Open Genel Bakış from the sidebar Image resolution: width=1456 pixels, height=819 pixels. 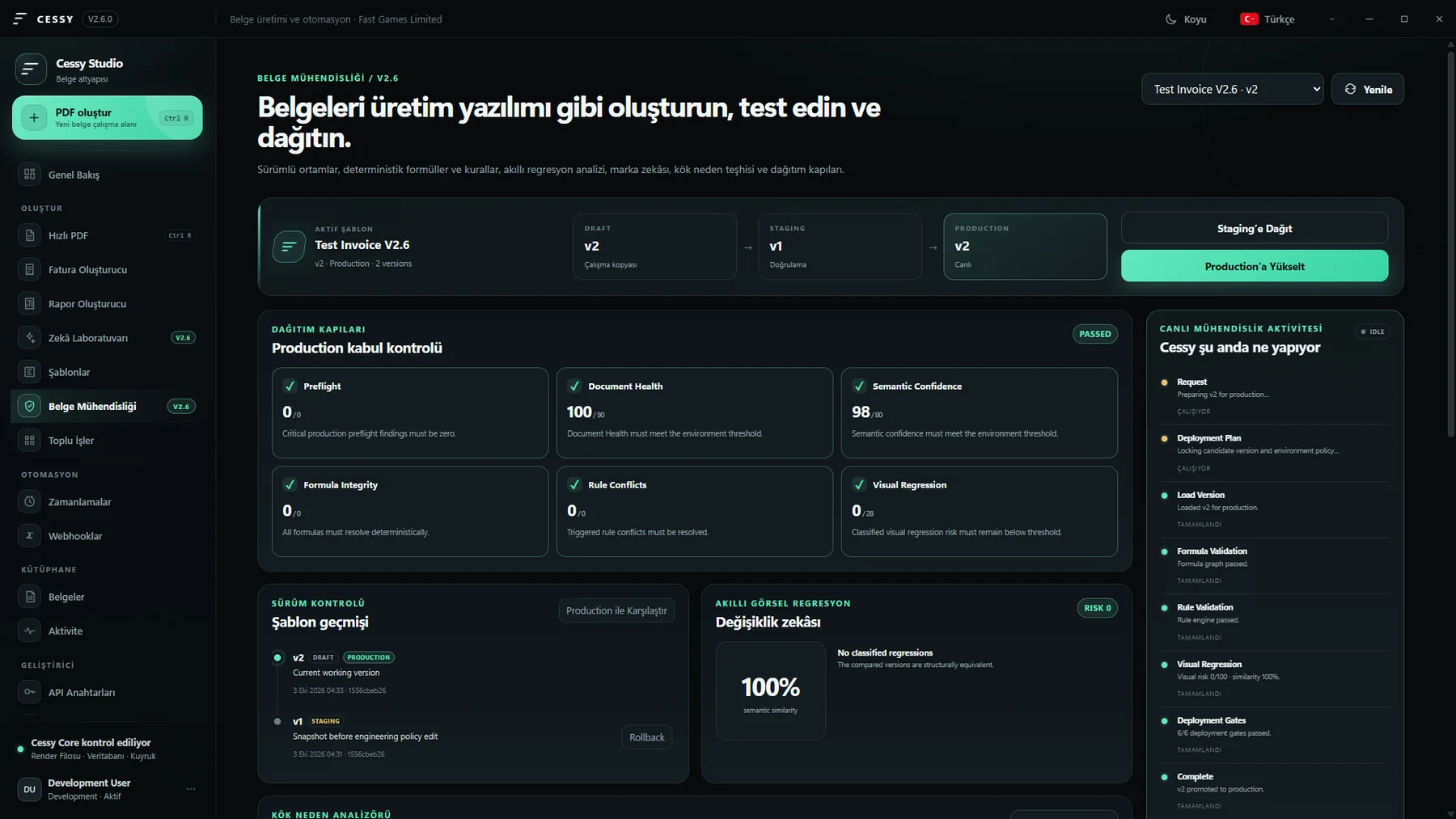pos(108,175)
